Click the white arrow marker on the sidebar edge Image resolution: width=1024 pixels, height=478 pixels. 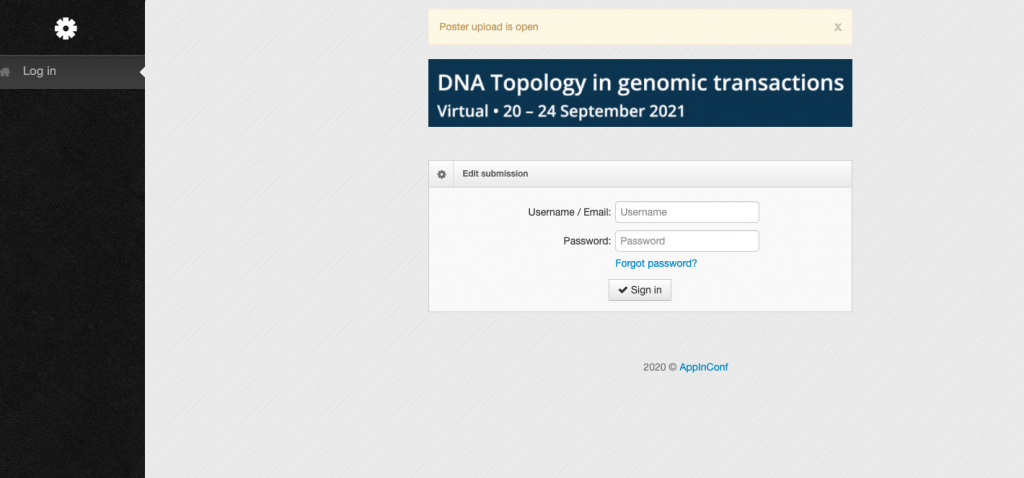[142, 72]
